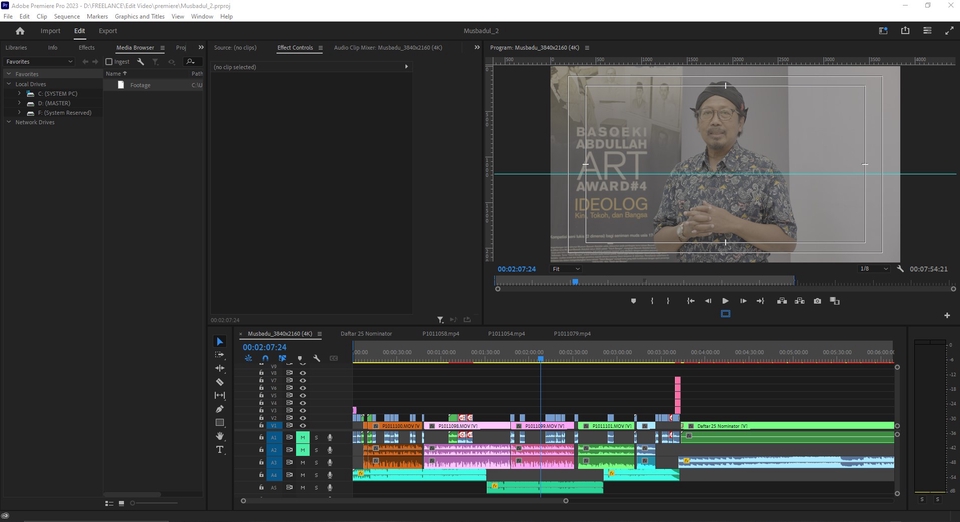Select the Pen tool
960x522 pixels.
pos(220,409)
